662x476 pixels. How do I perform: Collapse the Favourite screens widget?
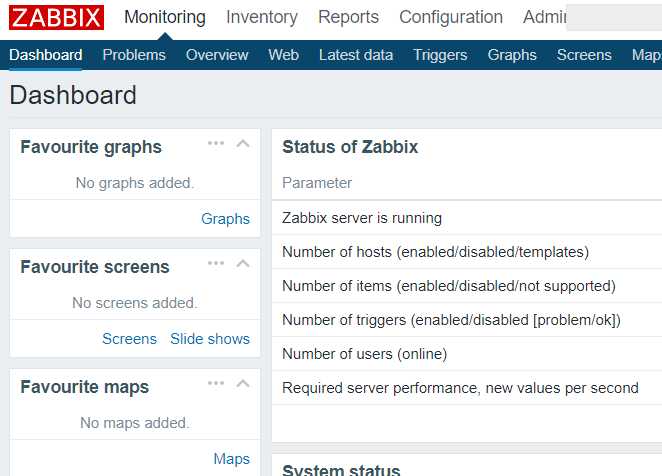[x=243, y=264]
